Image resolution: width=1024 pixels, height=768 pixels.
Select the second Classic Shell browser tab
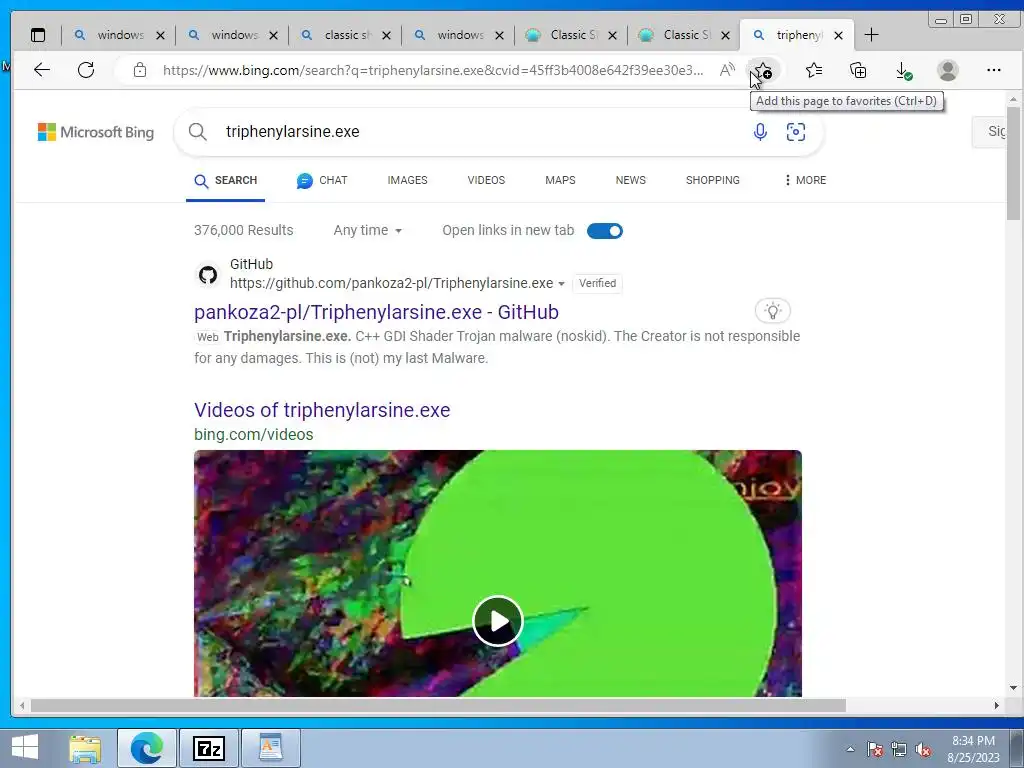pos(683,35)
